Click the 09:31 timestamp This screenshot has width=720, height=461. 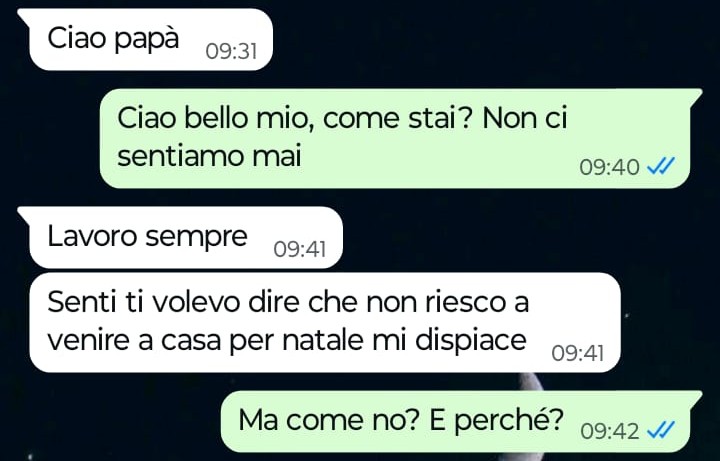[231, 51]
